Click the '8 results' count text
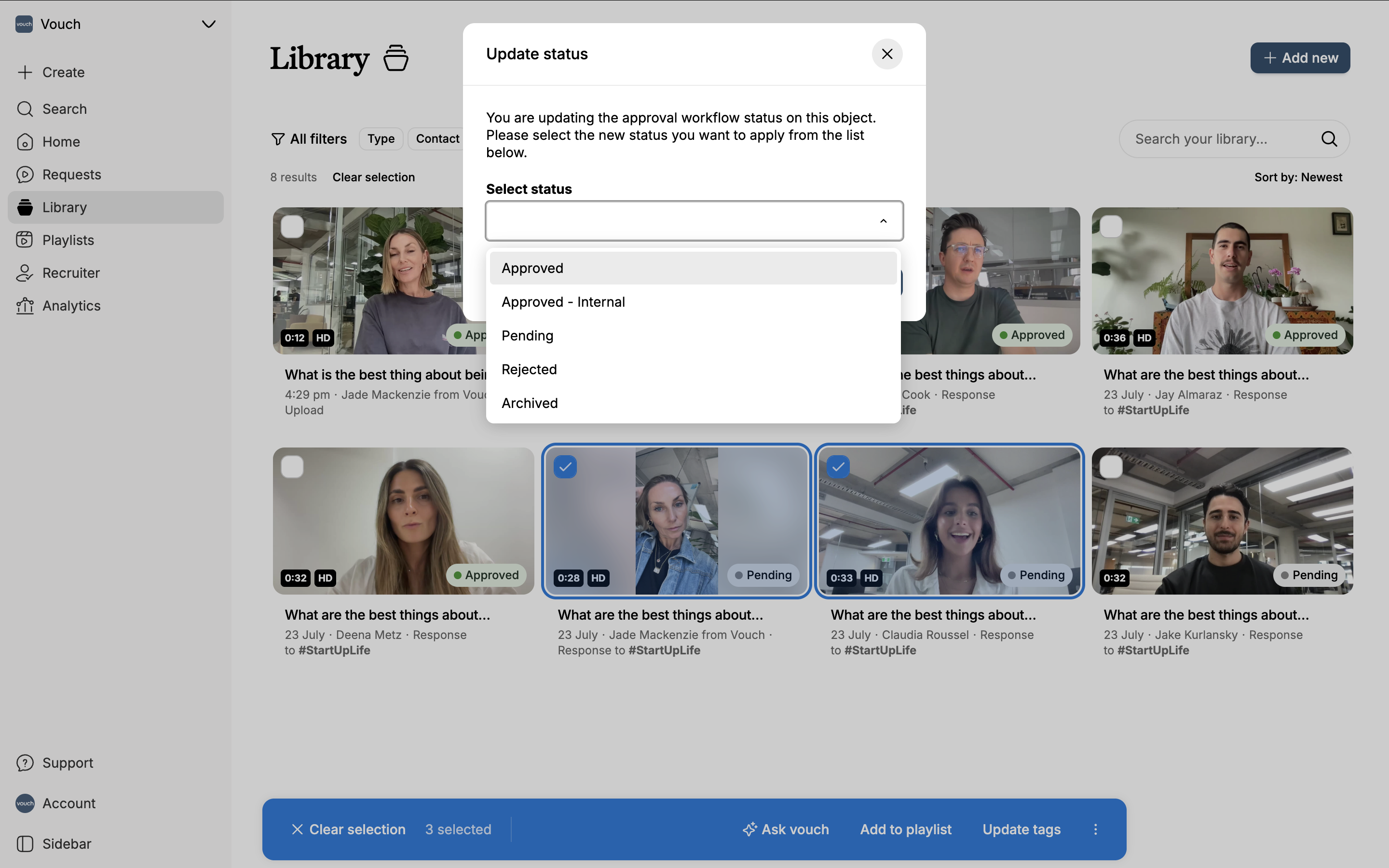The image size is (1389, 868). 293,177
